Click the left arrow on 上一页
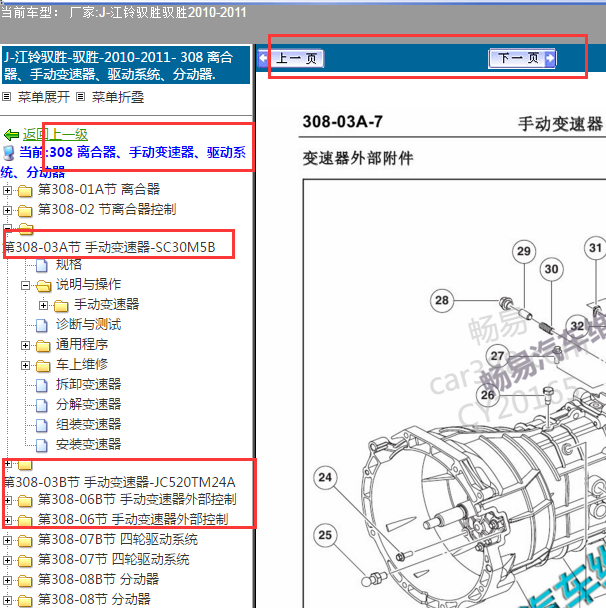Viewport: 606px width, 608px height. [263, 58]
